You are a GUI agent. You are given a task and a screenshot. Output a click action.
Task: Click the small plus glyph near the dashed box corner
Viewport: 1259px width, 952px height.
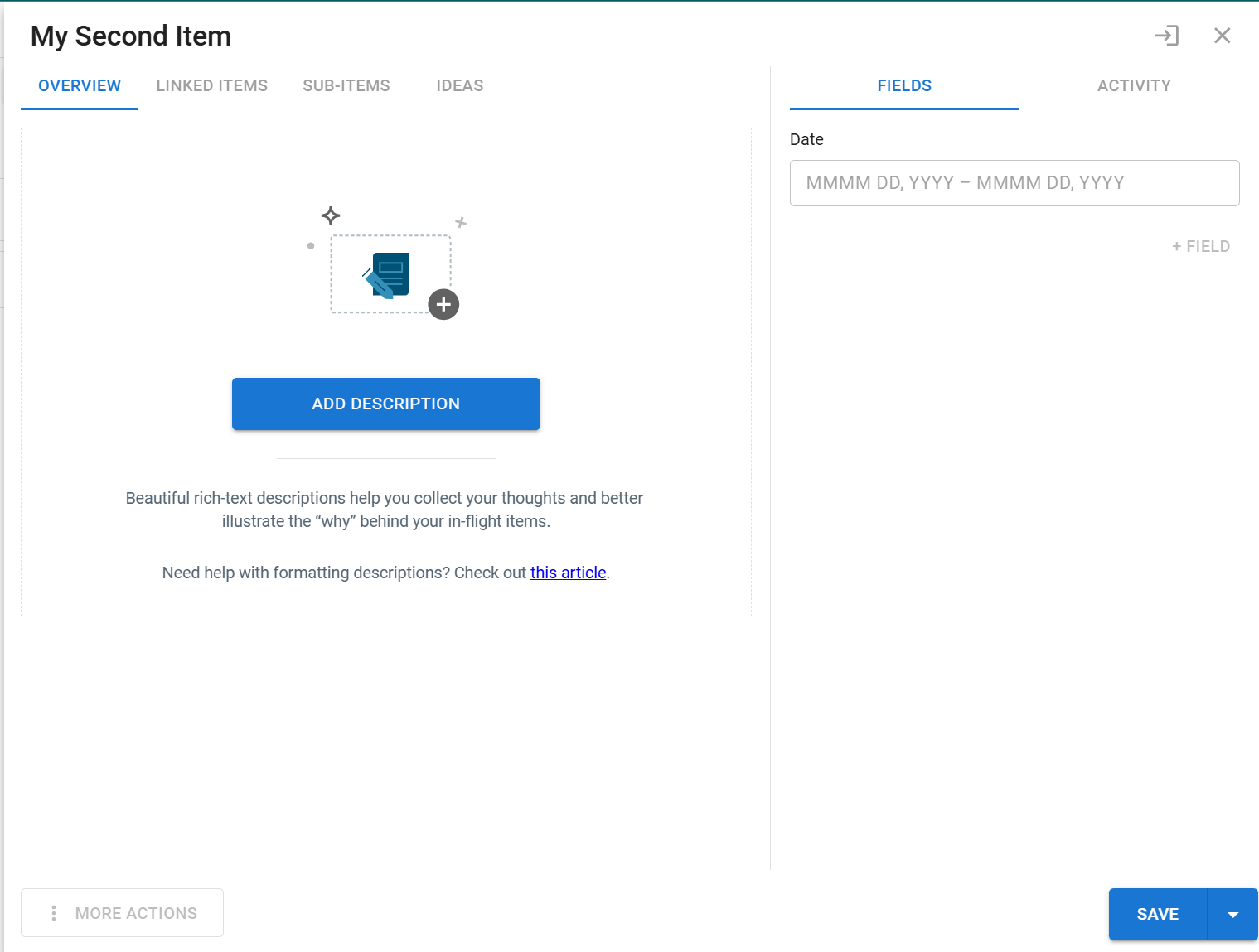(x=461, y=221)
